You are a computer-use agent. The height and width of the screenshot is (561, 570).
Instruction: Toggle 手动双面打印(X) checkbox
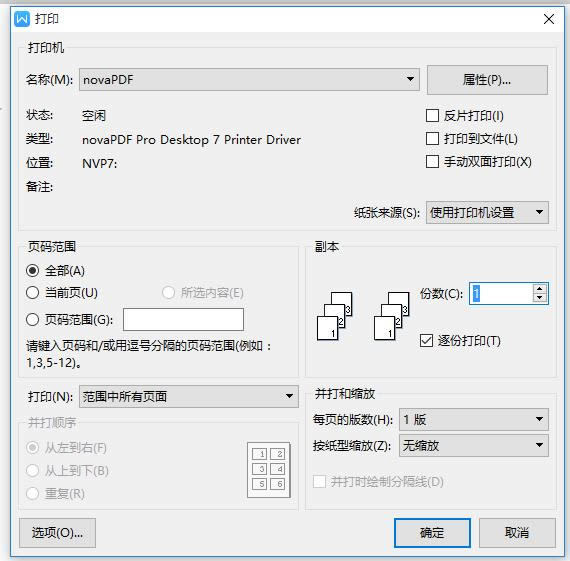pos(432,161)
